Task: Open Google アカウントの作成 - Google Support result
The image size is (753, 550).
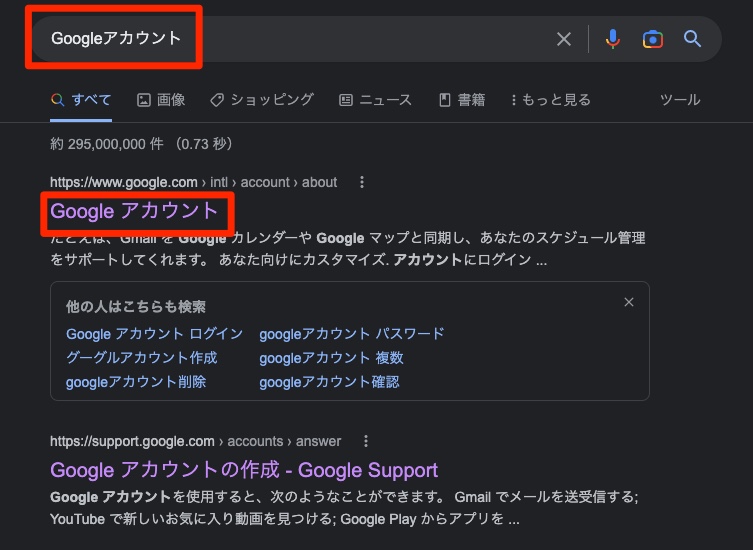Action: pyautogui.click(x=244, y=470)
